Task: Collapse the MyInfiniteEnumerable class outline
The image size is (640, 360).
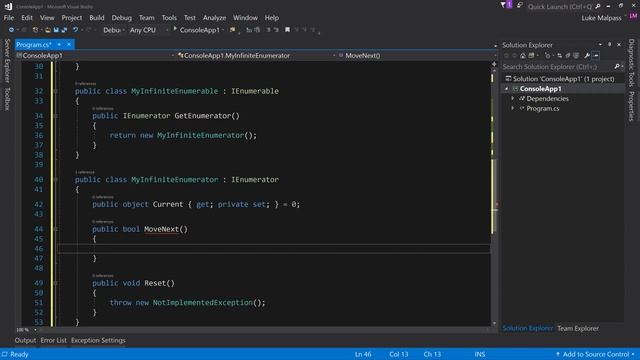Action: (x=56, y=91)
